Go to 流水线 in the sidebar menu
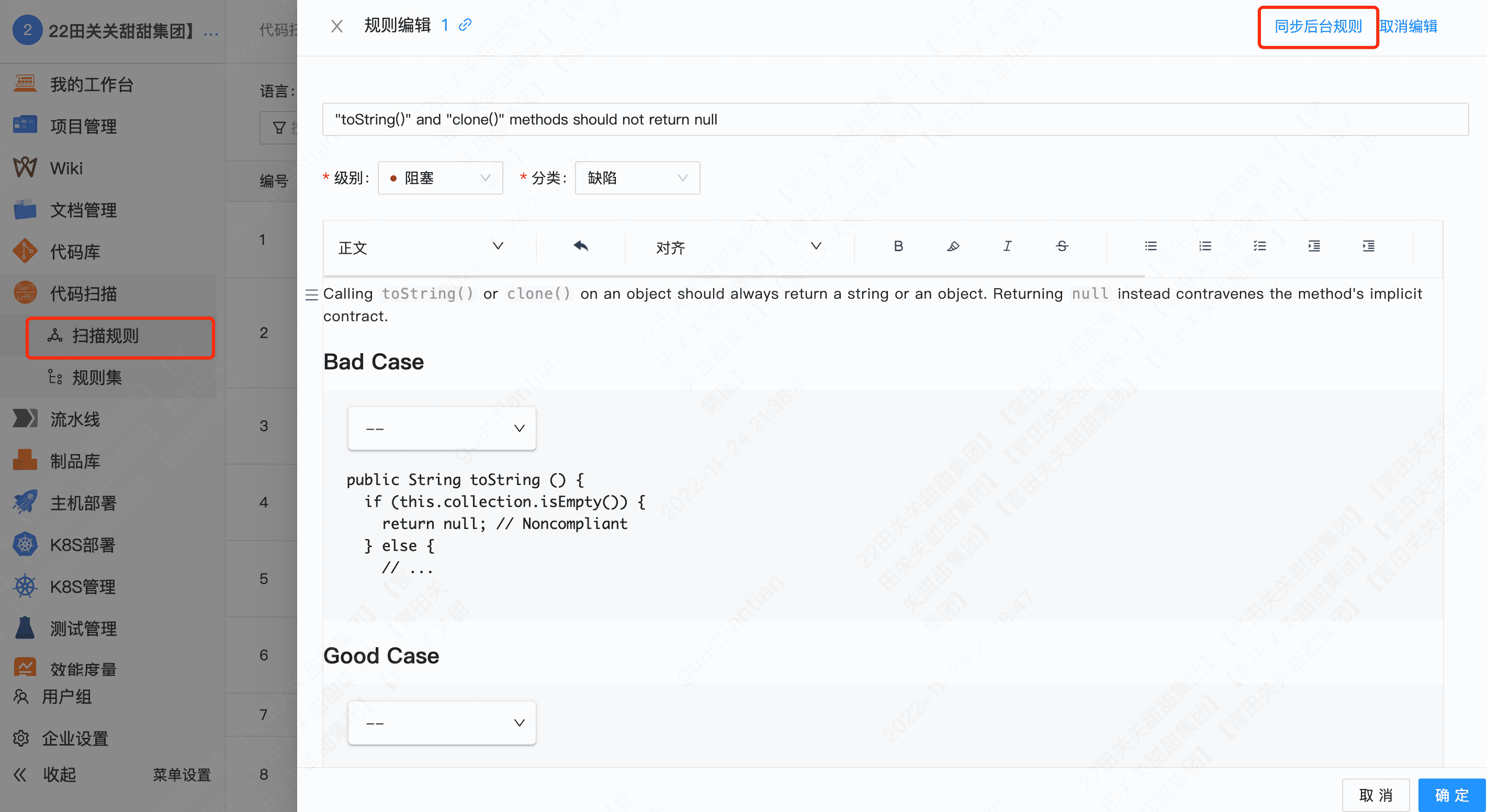The width and height of the screenshot is (1487, 812). (75, 419)
